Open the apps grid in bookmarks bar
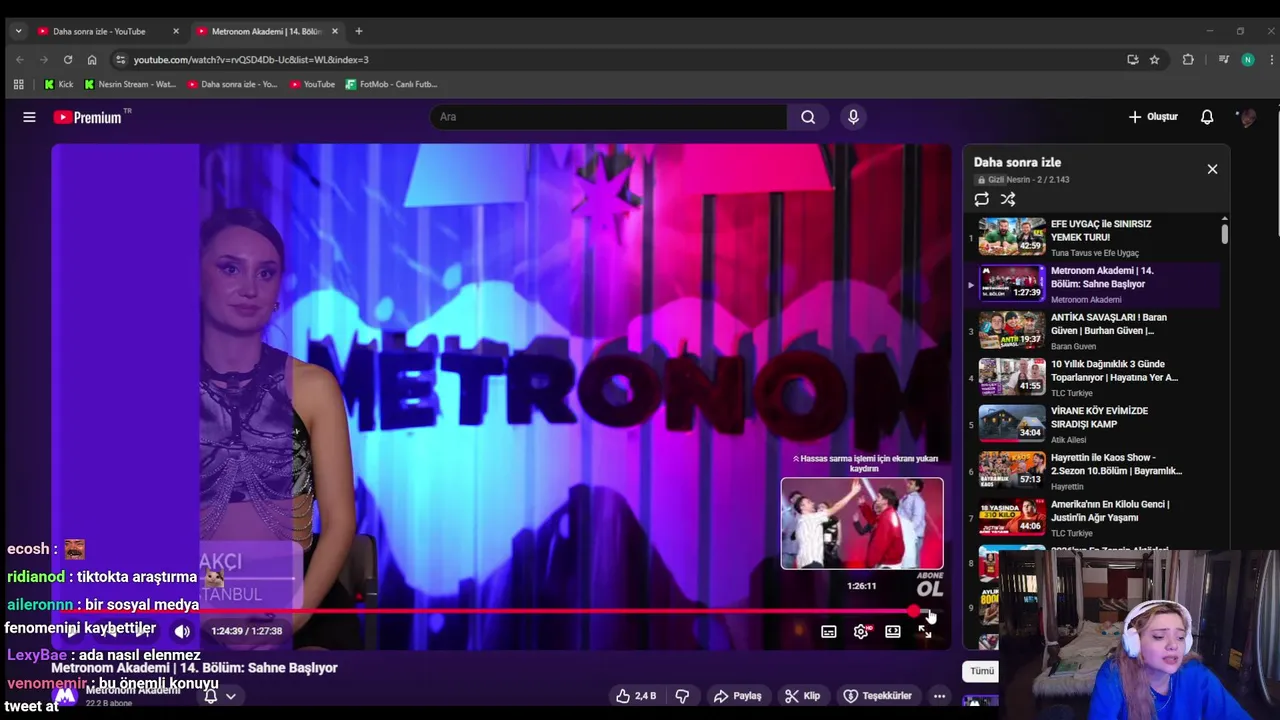Image resolution: width=1280 pixels, height=720 pixels. 18,84
